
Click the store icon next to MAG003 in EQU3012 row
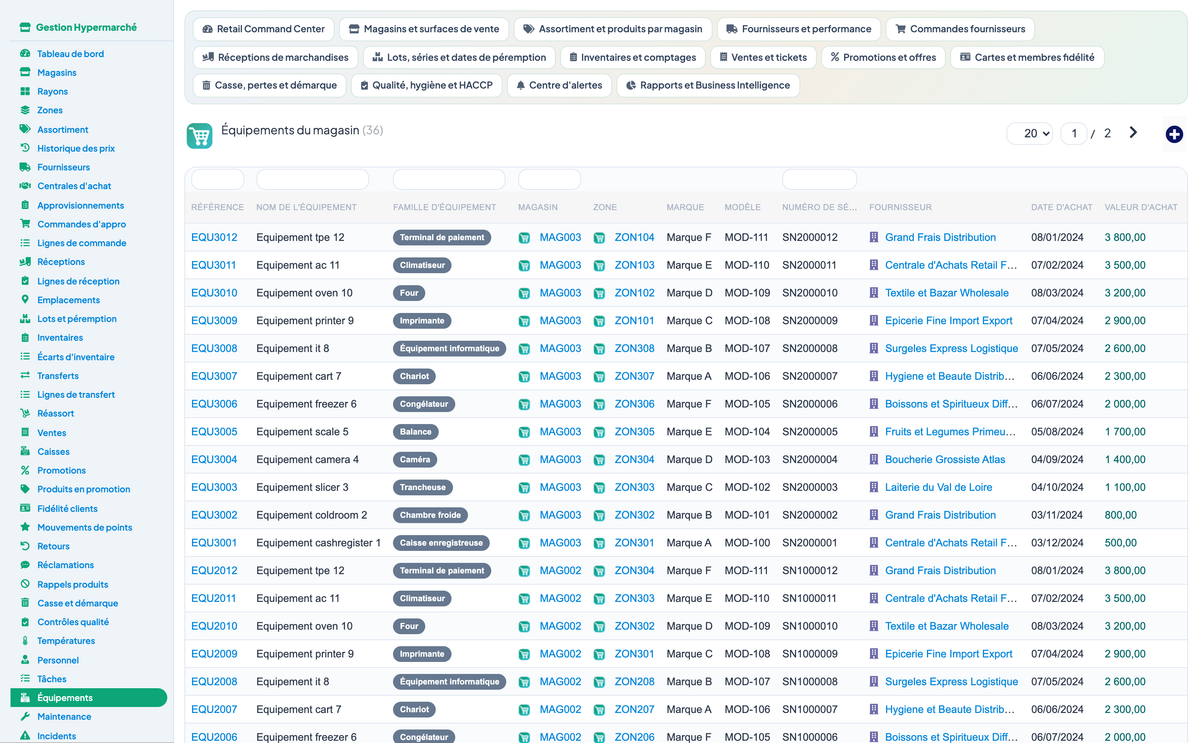coord(524,238)
